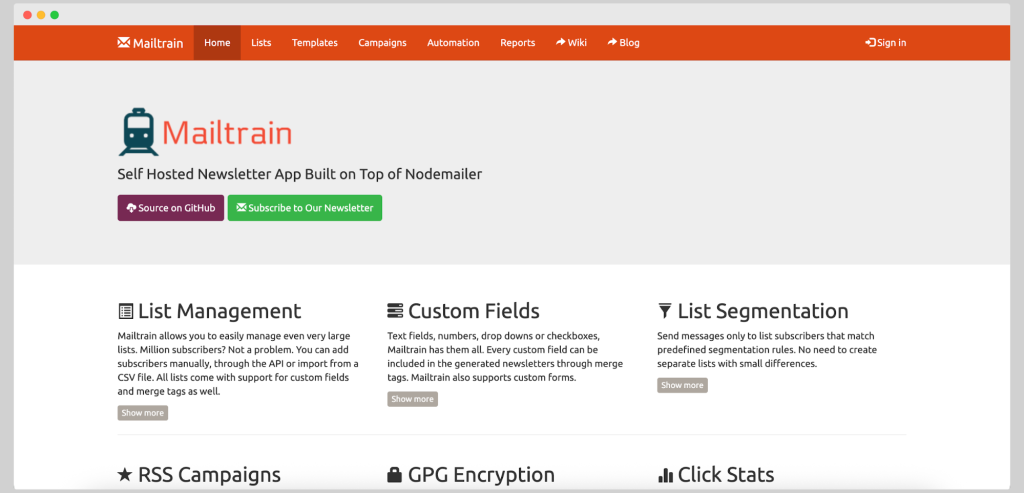Open the Templates menu item
Image resolution: width=1024 pixels, height=493 pixels.
tap(315, 43)
